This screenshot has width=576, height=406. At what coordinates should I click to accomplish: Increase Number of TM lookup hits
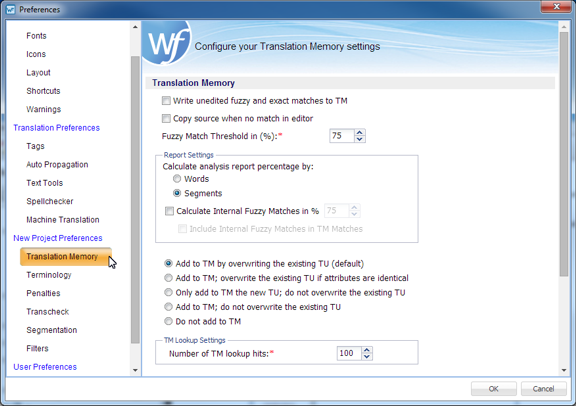[x=367, y=350]
